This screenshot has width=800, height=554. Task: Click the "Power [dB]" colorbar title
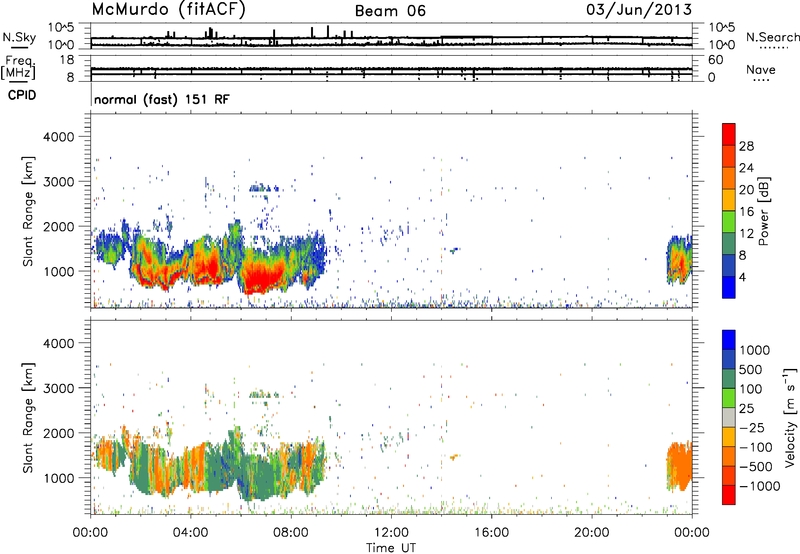point(763,211)
